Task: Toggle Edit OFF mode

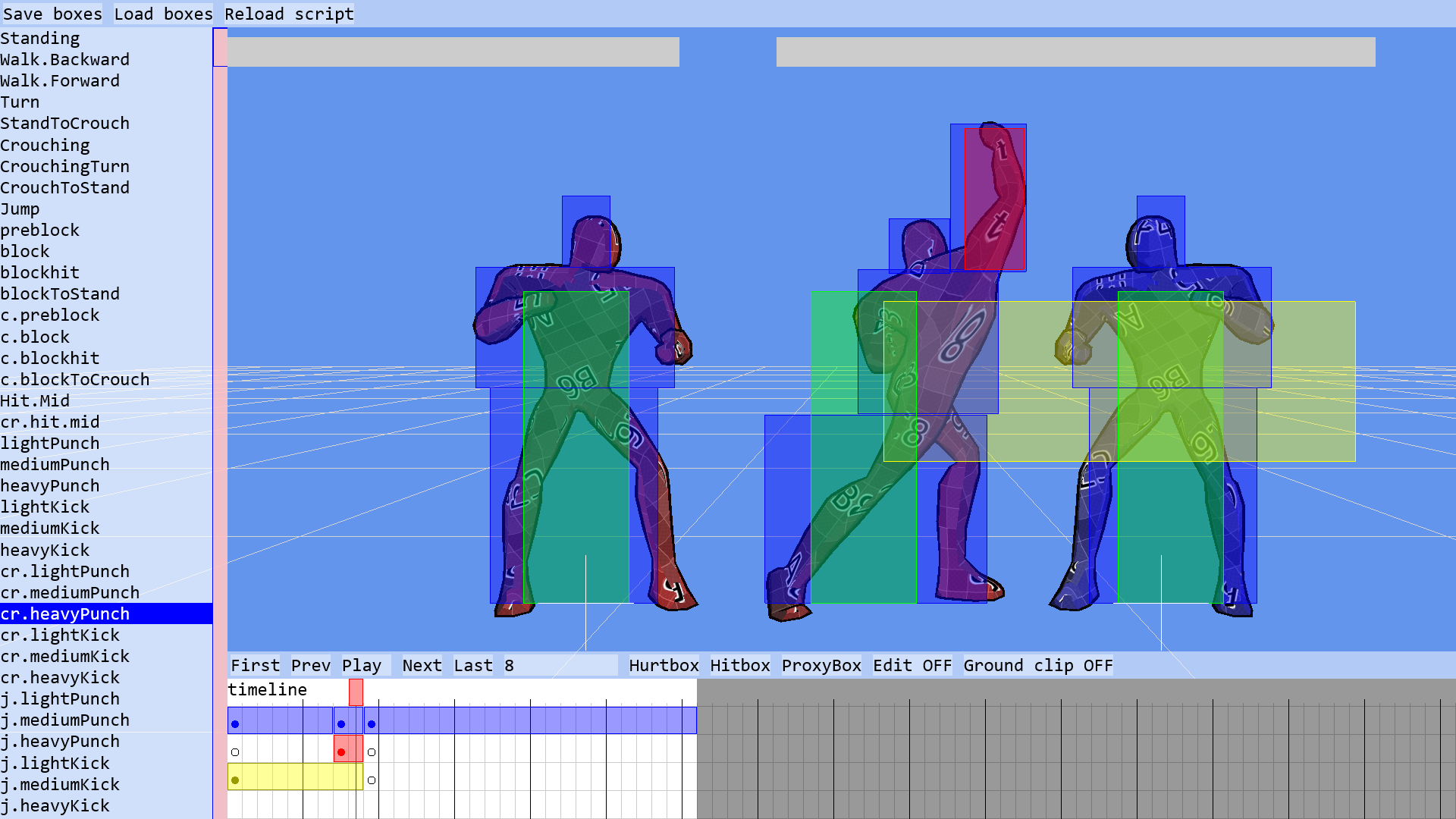Action: [912, 665]
